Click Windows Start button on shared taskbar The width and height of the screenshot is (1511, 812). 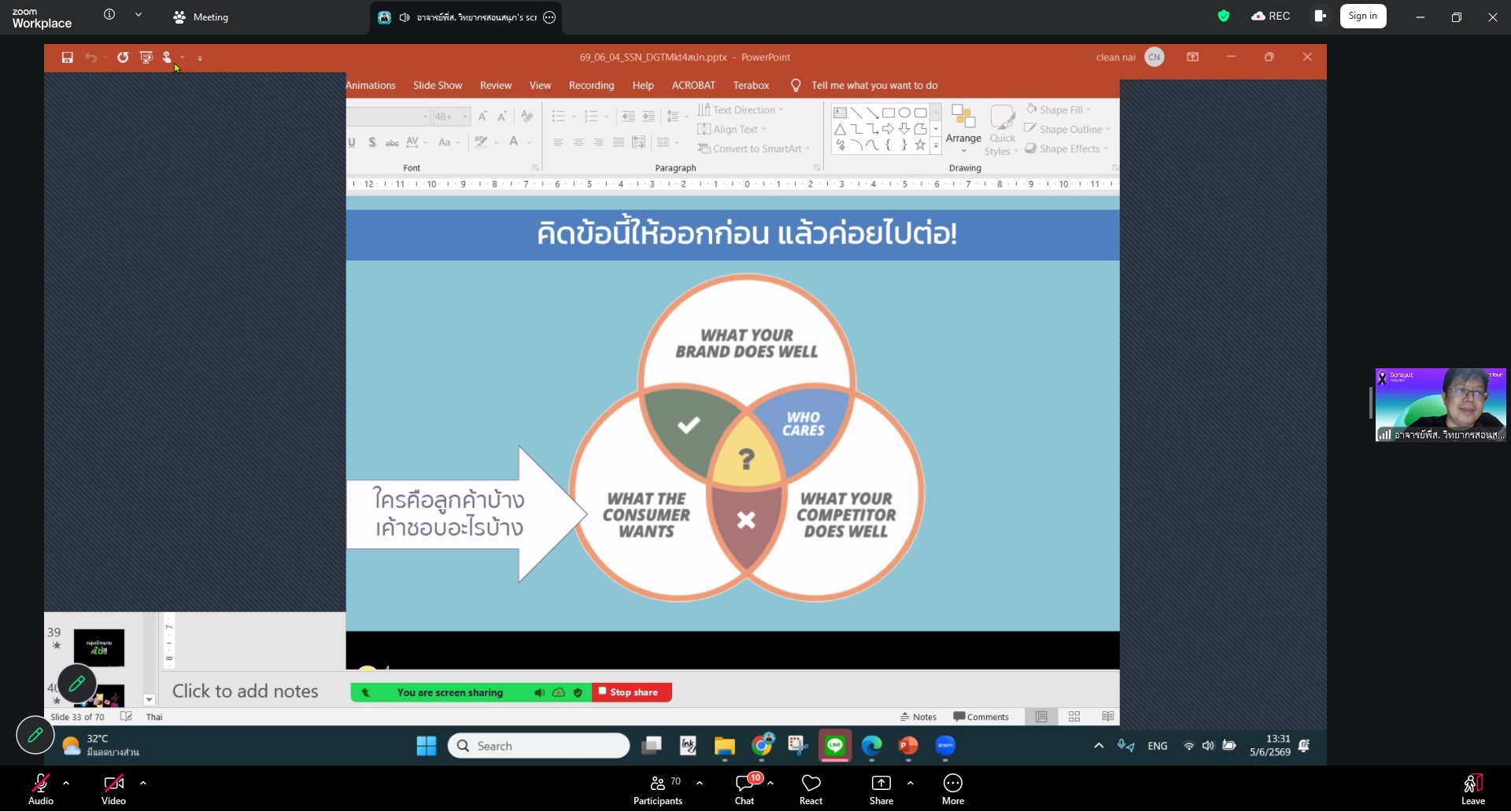427,747
